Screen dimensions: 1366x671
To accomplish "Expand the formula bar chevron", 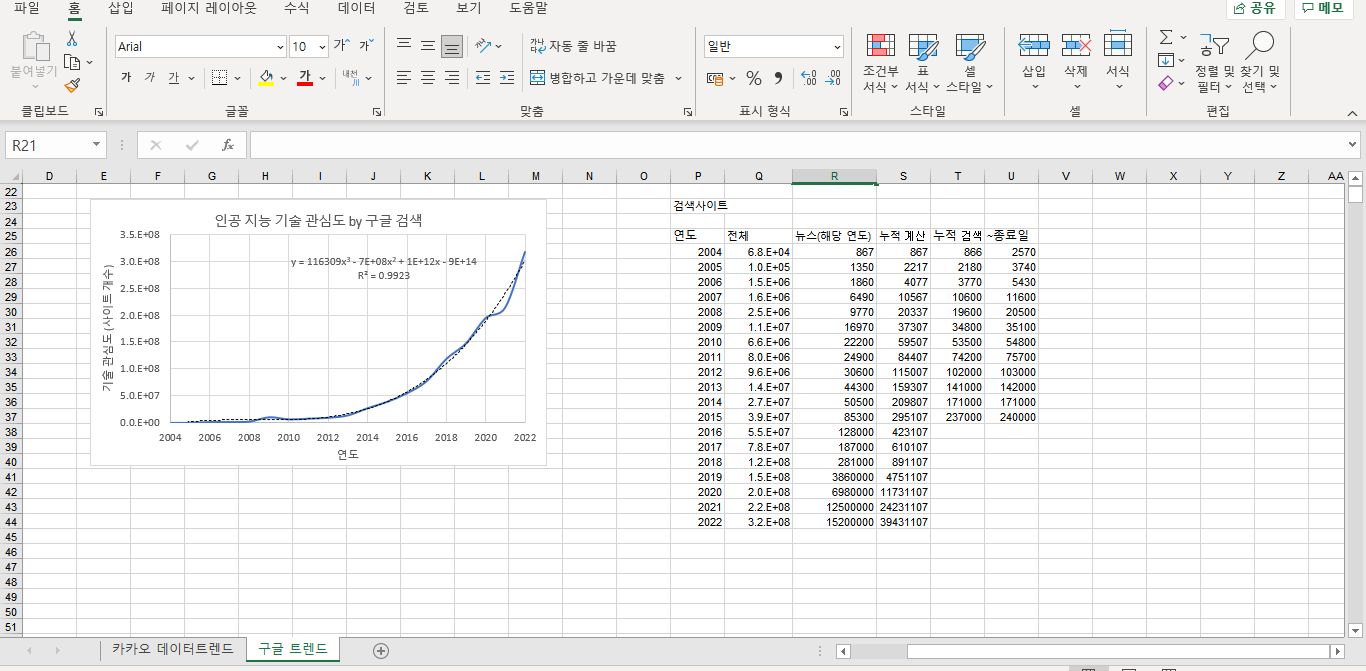I will pyautogui.click(x=1353, y=145).
